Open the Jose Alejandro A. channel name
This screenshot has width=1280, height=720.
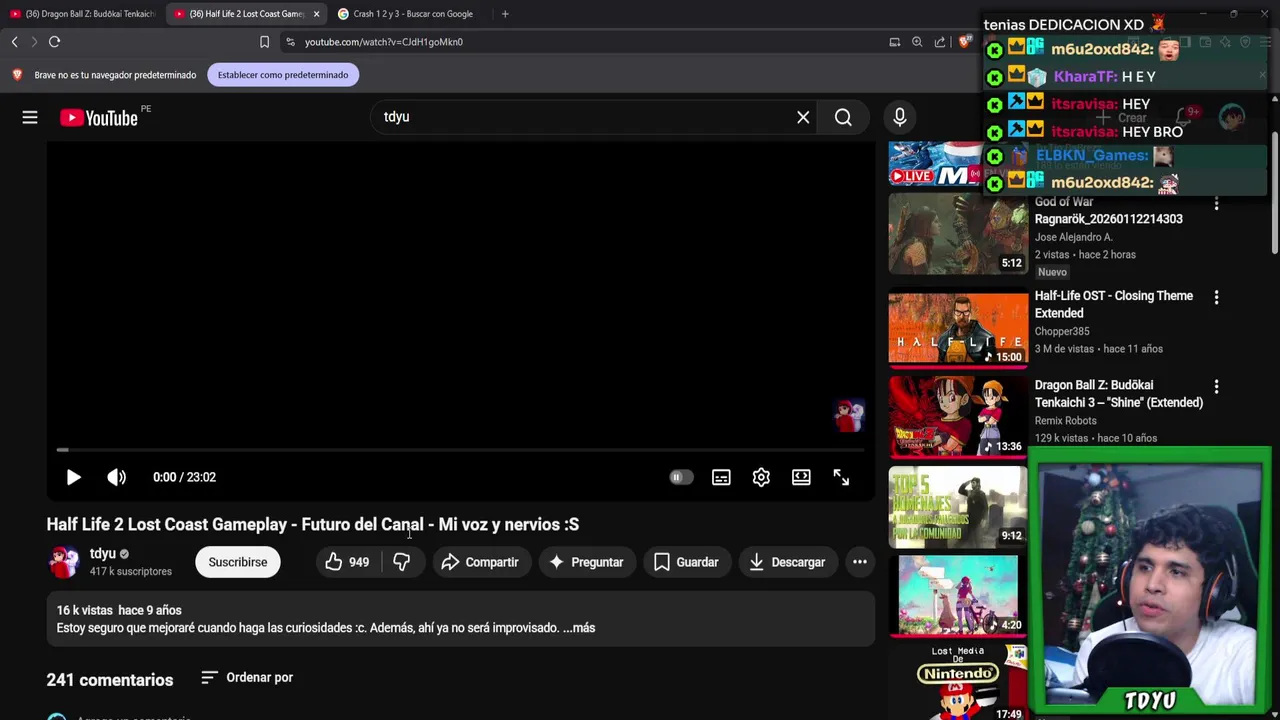click(1074, 237)
